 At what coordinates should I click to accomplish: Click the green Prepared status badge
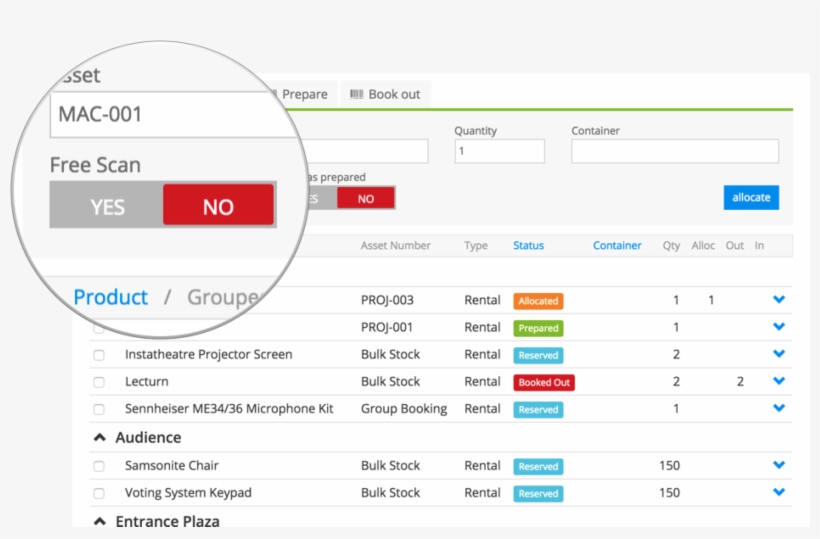pyautogui.click(x=538, y=328)
